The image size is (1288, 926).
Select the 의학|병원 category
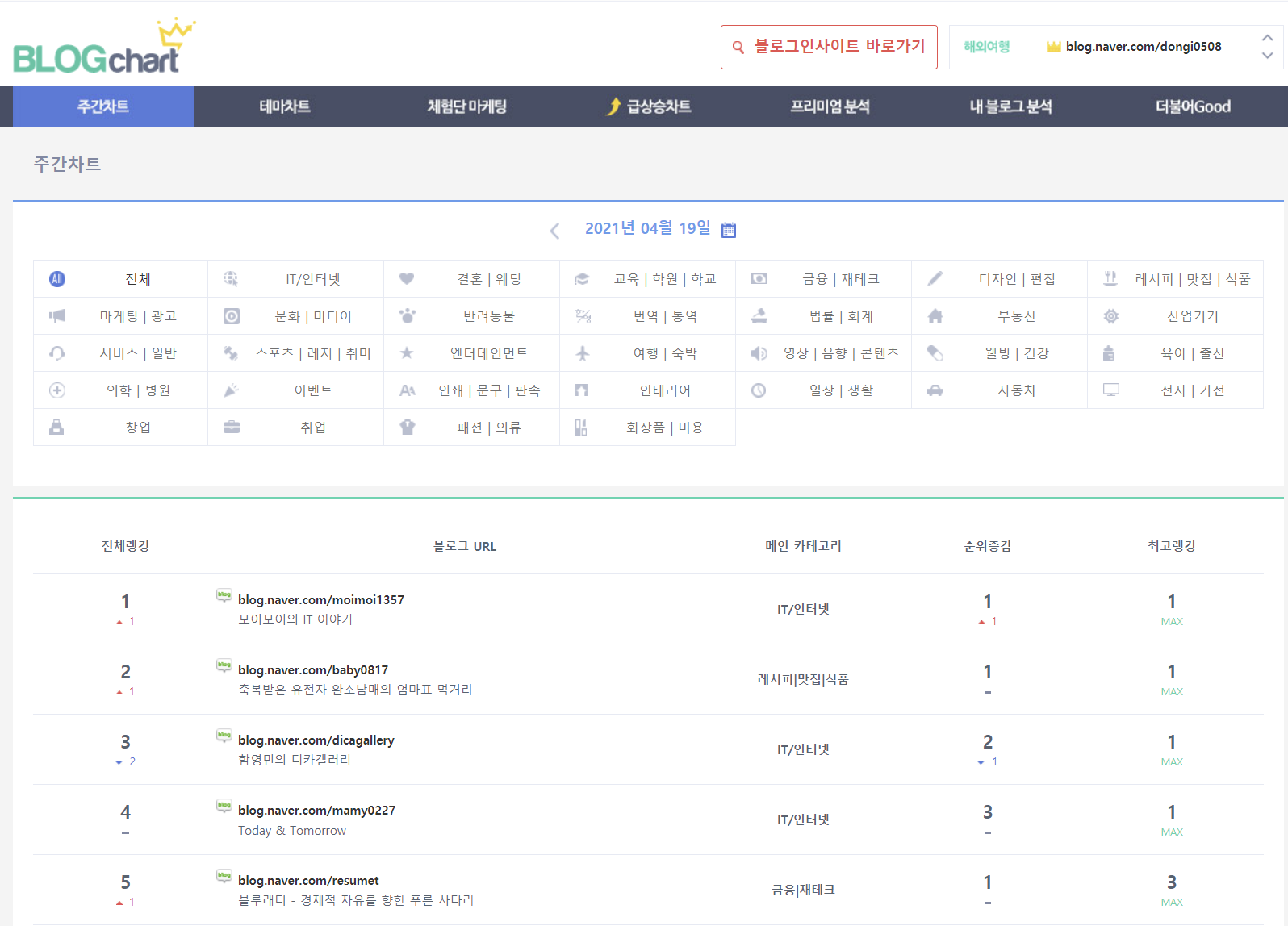(x=138, y=390)
